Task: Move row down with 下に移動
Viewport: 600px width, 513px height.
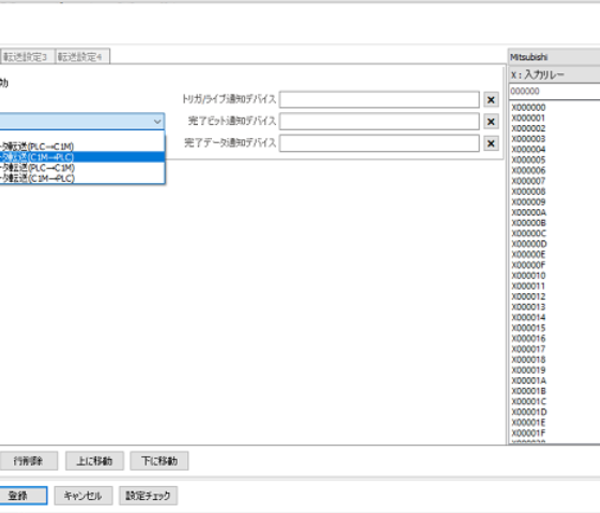Action: click(x=159, y=461)
